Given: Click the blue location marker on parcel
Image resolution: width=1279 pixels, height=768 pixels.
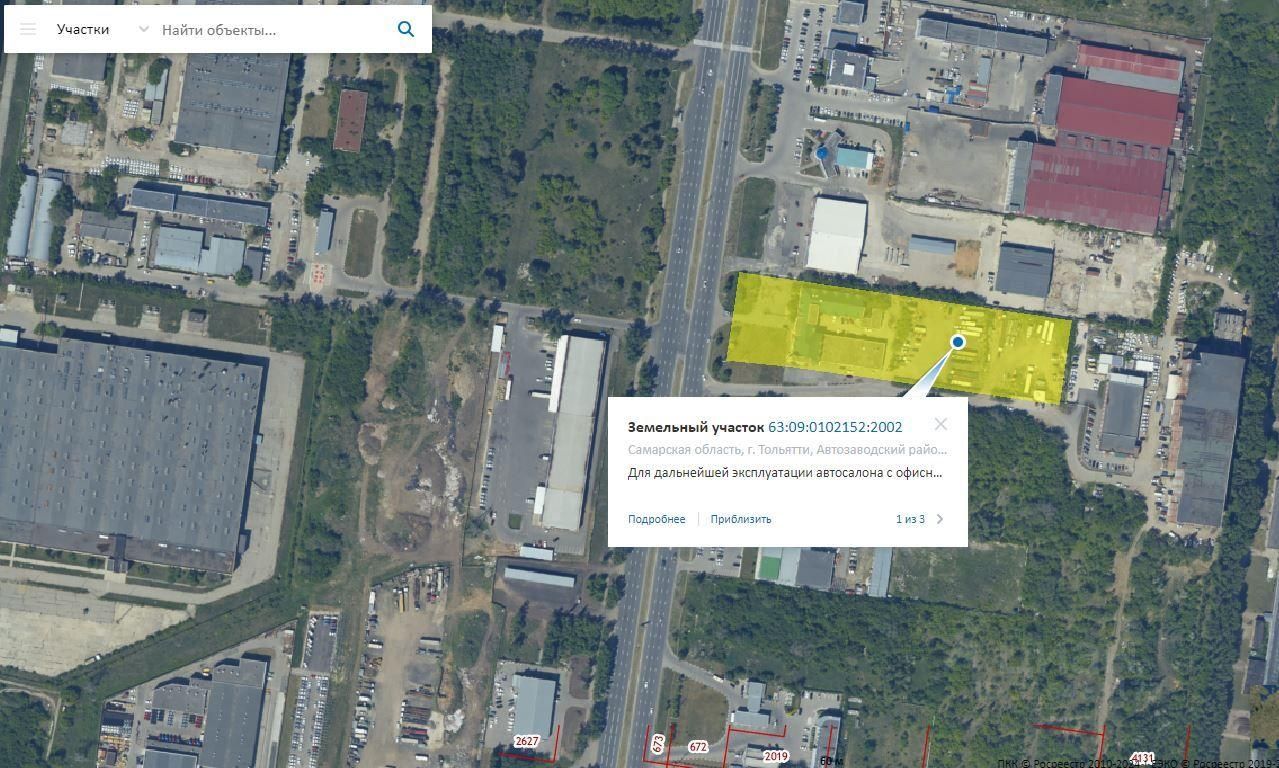Looking at the screenshot, I should [957, 342].
